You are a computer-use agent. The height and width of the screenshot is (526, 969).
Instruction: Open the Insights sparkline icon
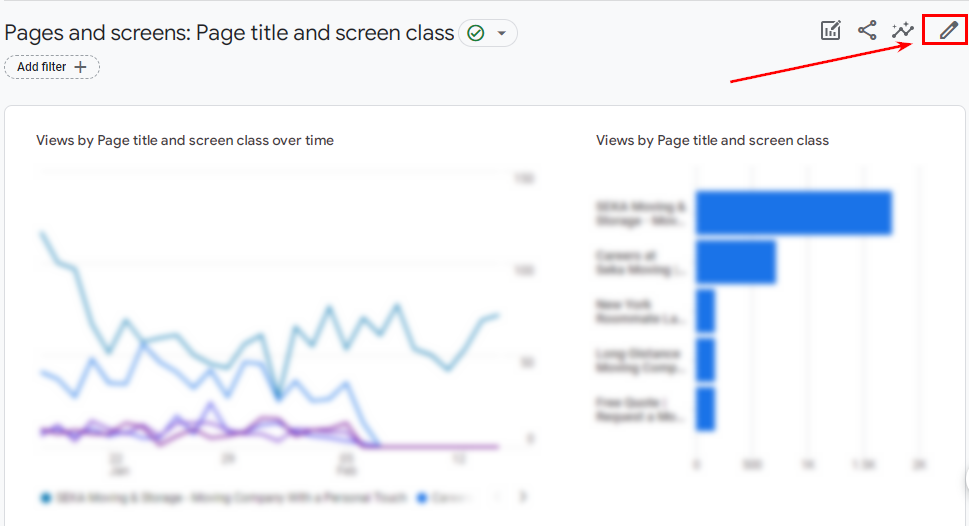coord(902,30)
